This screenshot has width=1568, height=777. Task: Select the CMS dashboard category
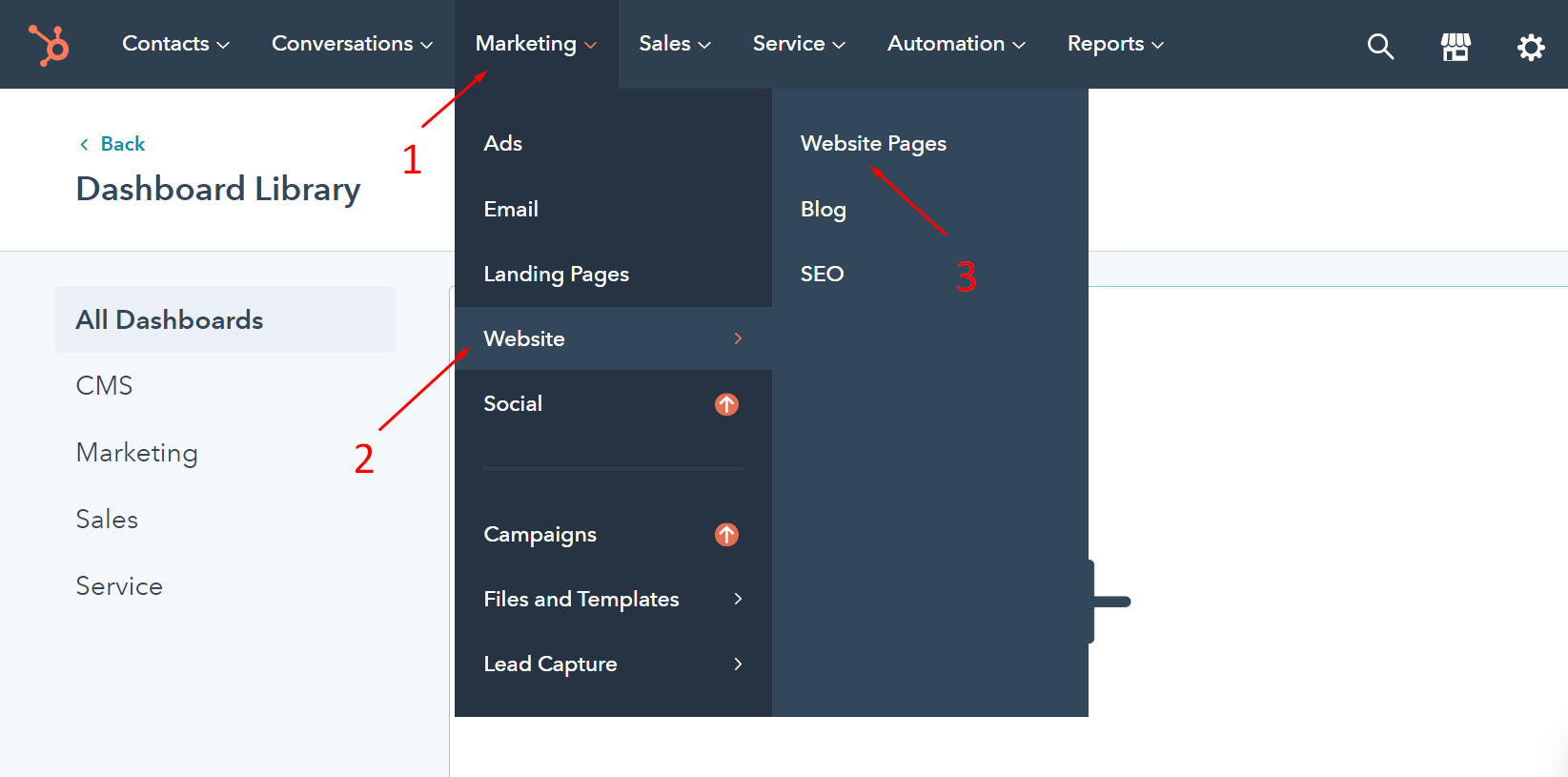(x=104, y=386)
